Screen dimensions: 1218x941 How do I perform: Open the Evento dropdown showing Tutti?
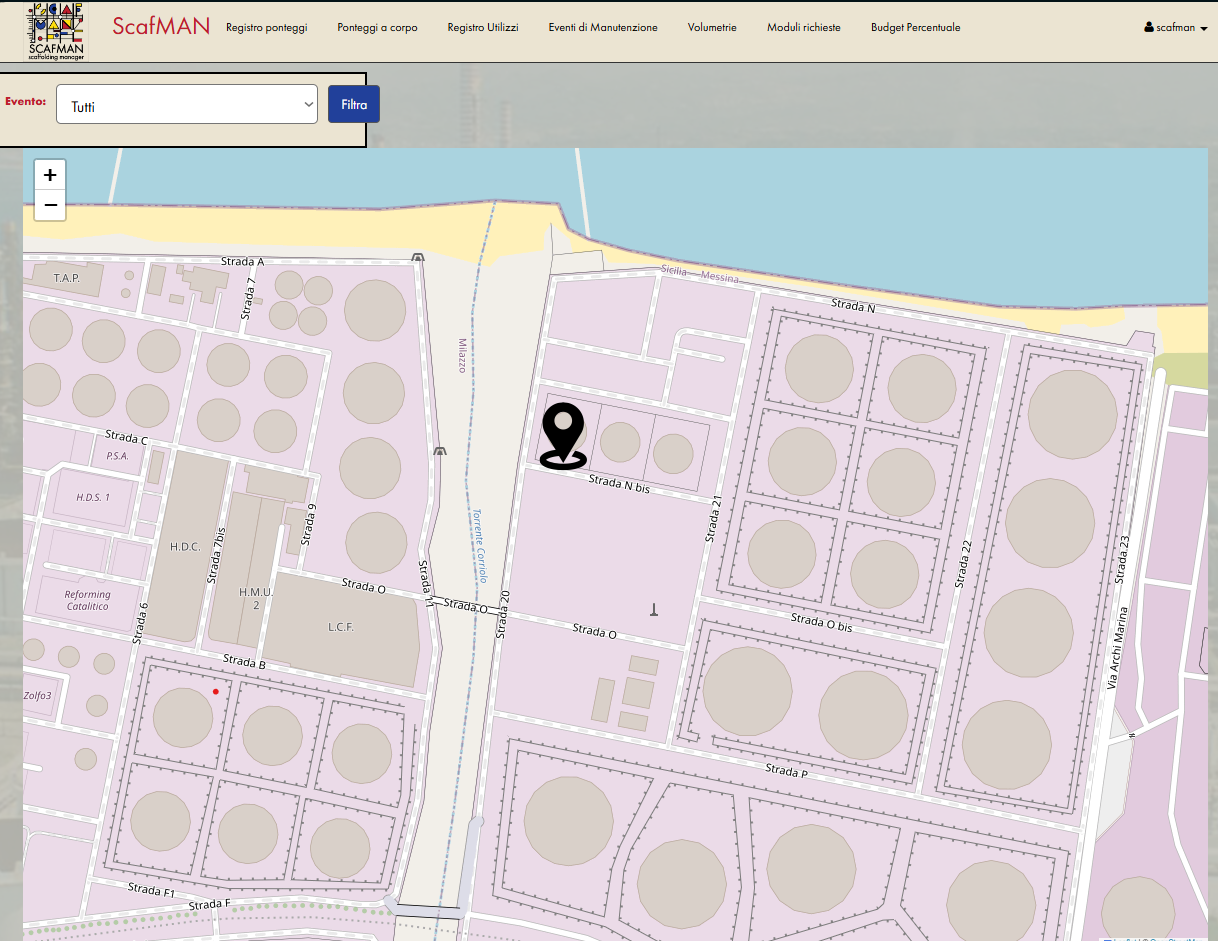186,104
